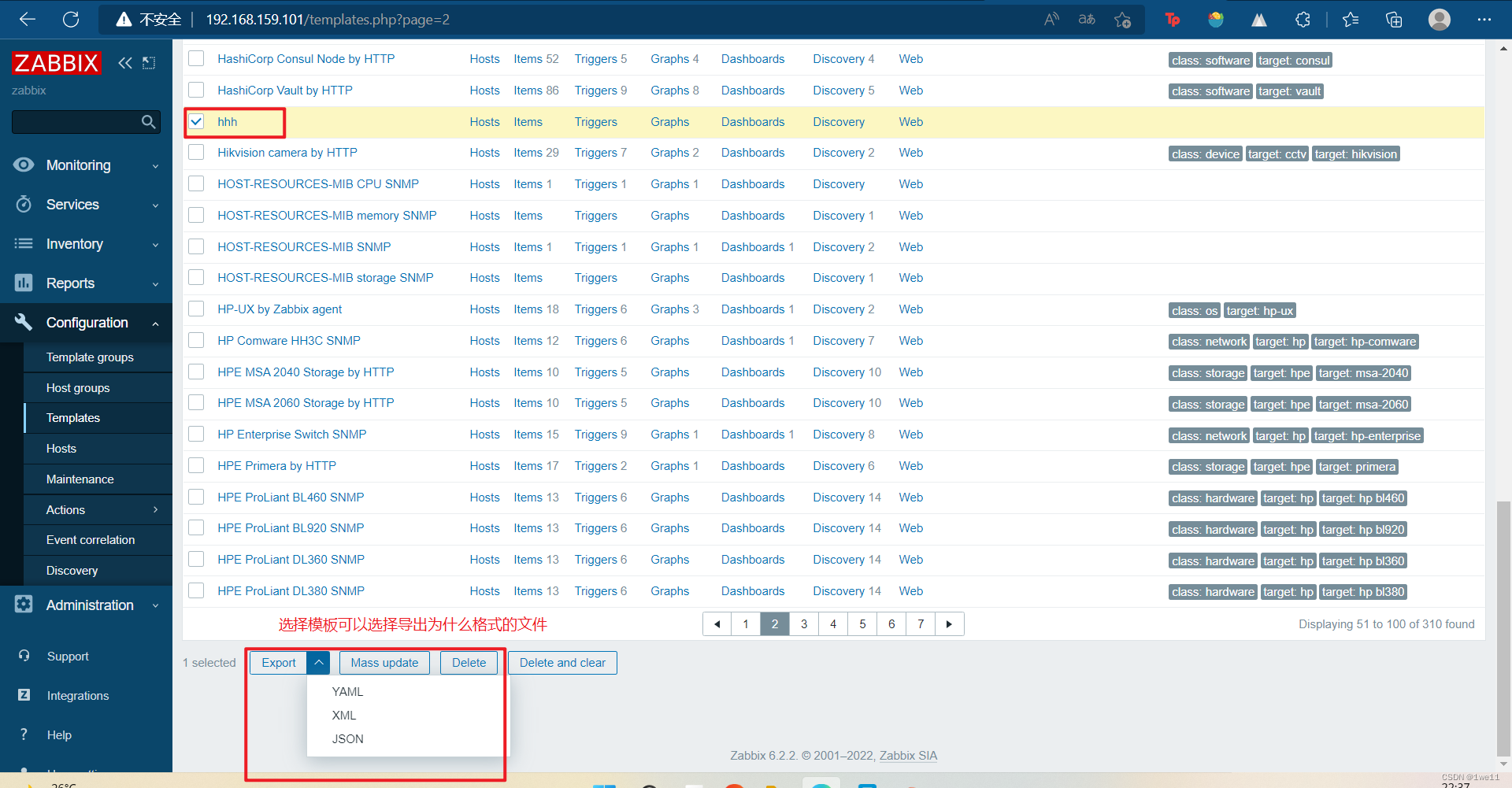Screen dimensions: 1512x788
Task: Click the Delete and clear button
Action: coord(562,663)
